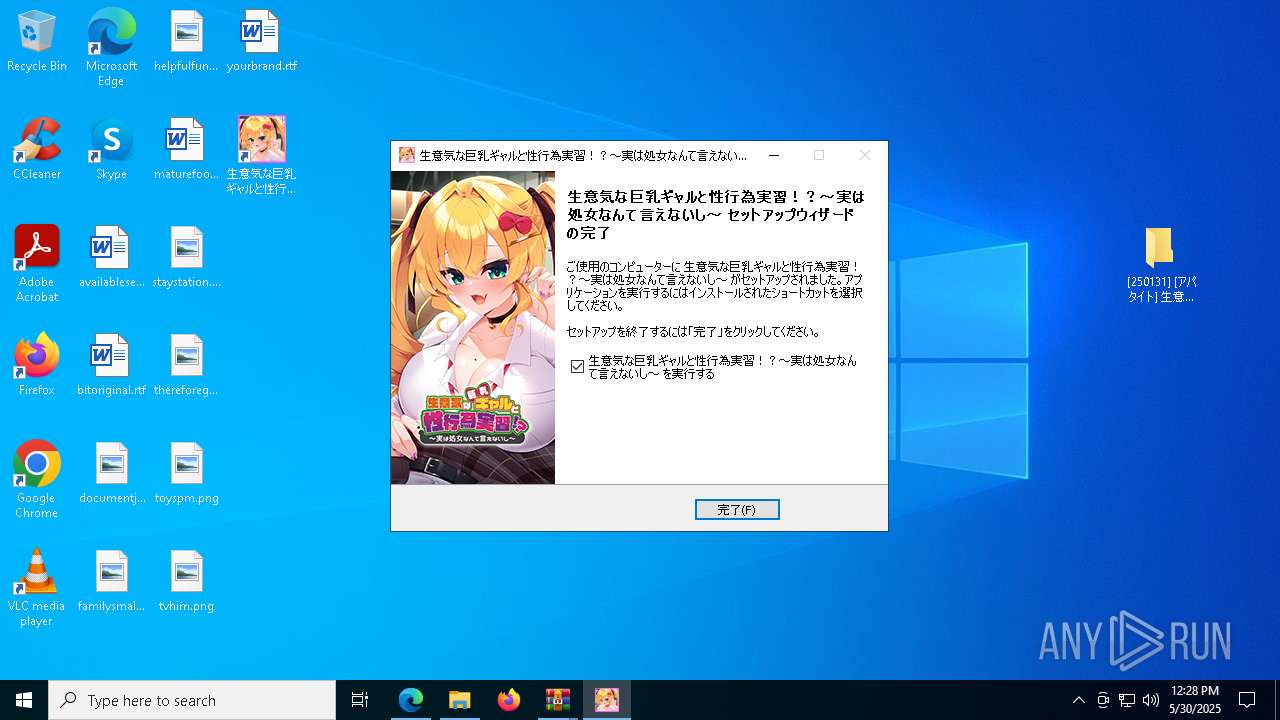Select the helpfulfun image file icon

tap(186, 42)
